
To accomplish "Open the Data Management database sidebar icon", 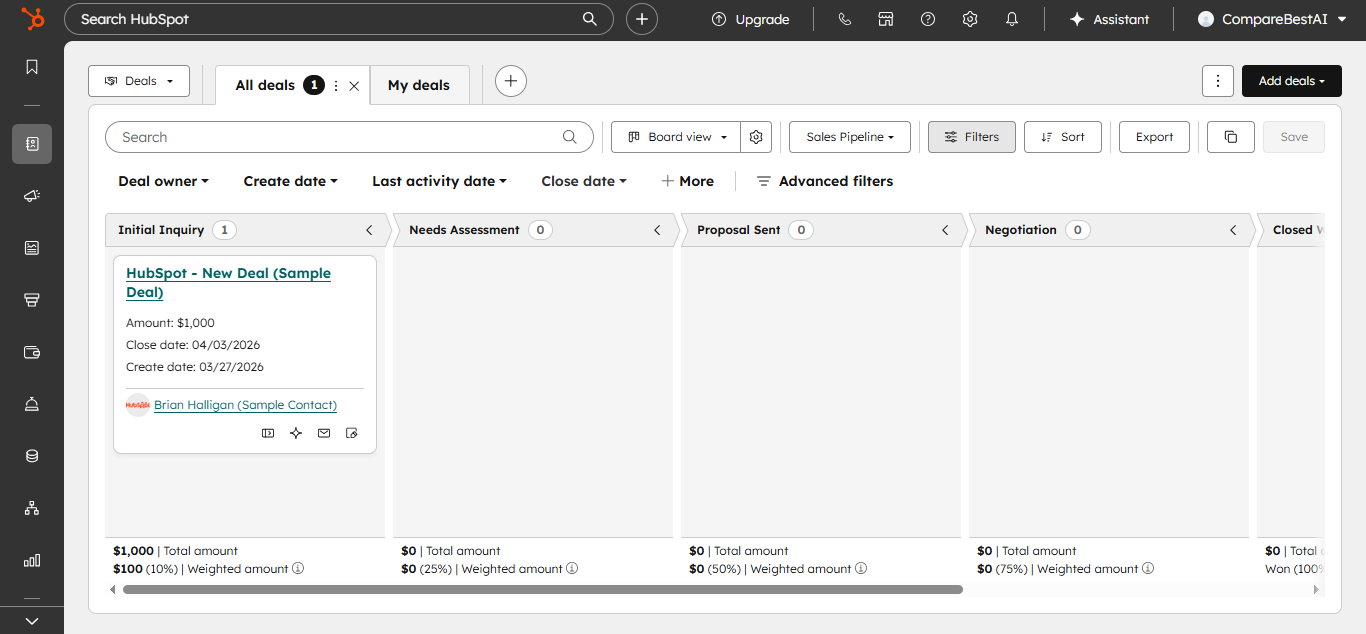I will 32,456.
